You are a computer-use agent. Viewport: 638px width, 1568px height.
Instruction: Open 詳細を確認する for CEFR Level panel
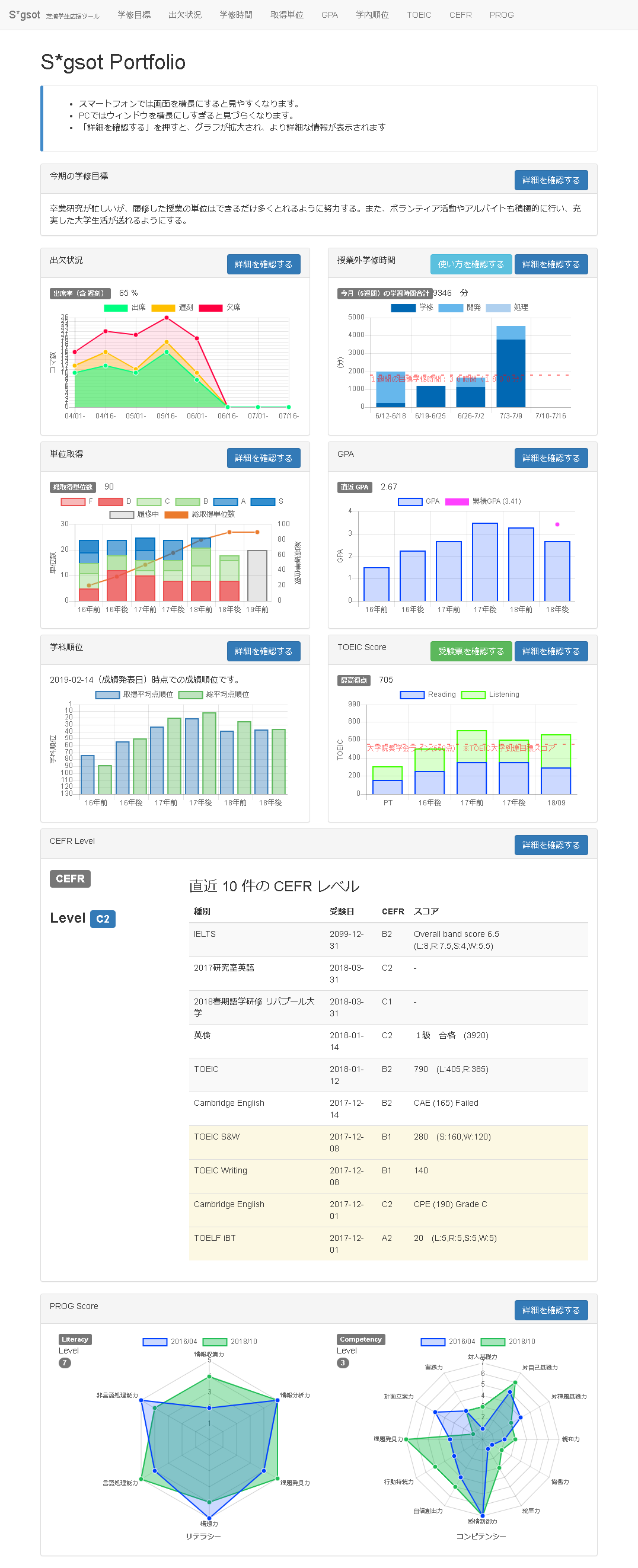(x=550, y=845)
